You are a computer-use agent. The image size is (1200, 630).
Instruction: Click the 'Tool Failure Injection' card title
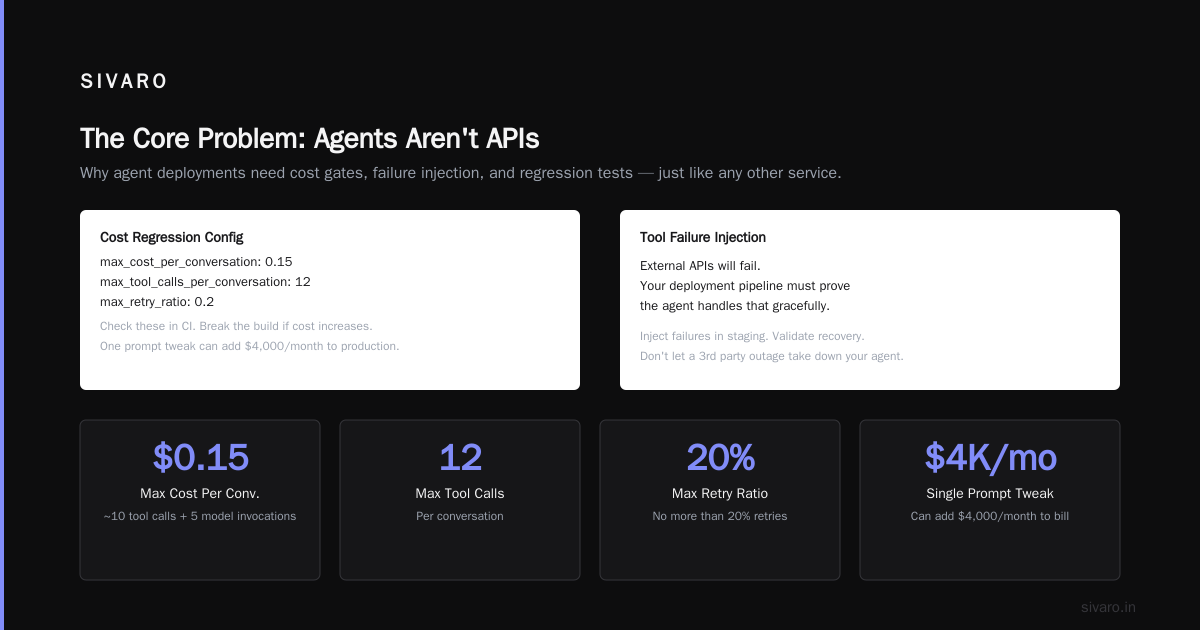pyautogui.click(x=703, y=237)
